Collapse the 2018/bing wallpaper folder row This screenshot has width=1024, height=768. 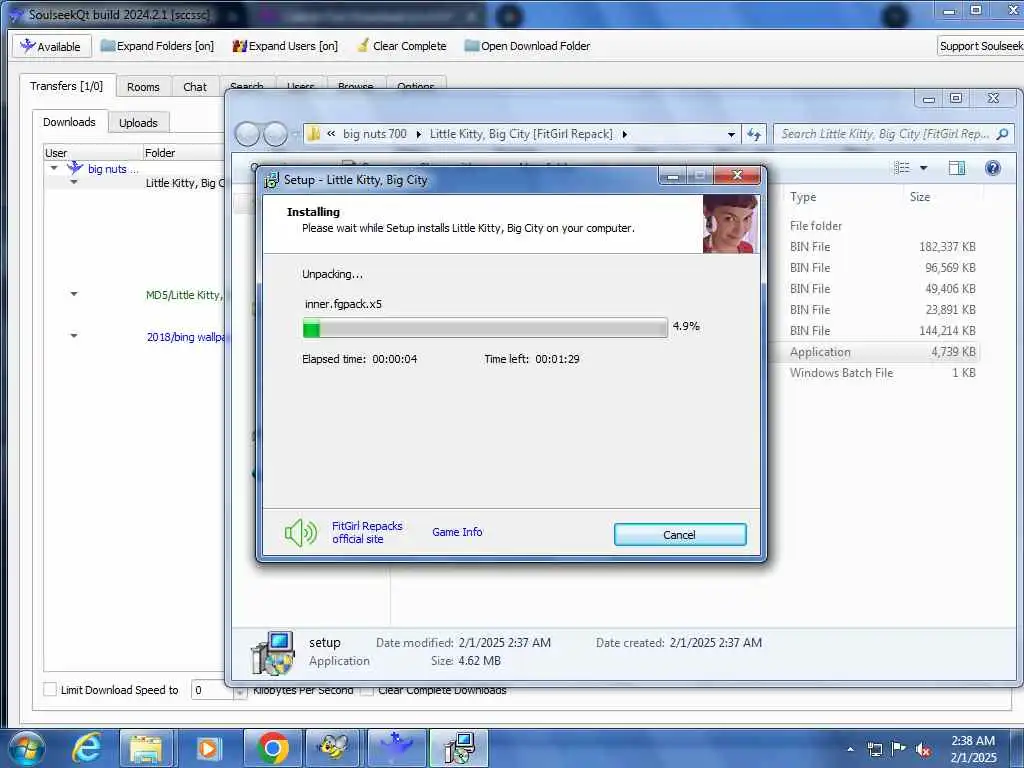74,336
